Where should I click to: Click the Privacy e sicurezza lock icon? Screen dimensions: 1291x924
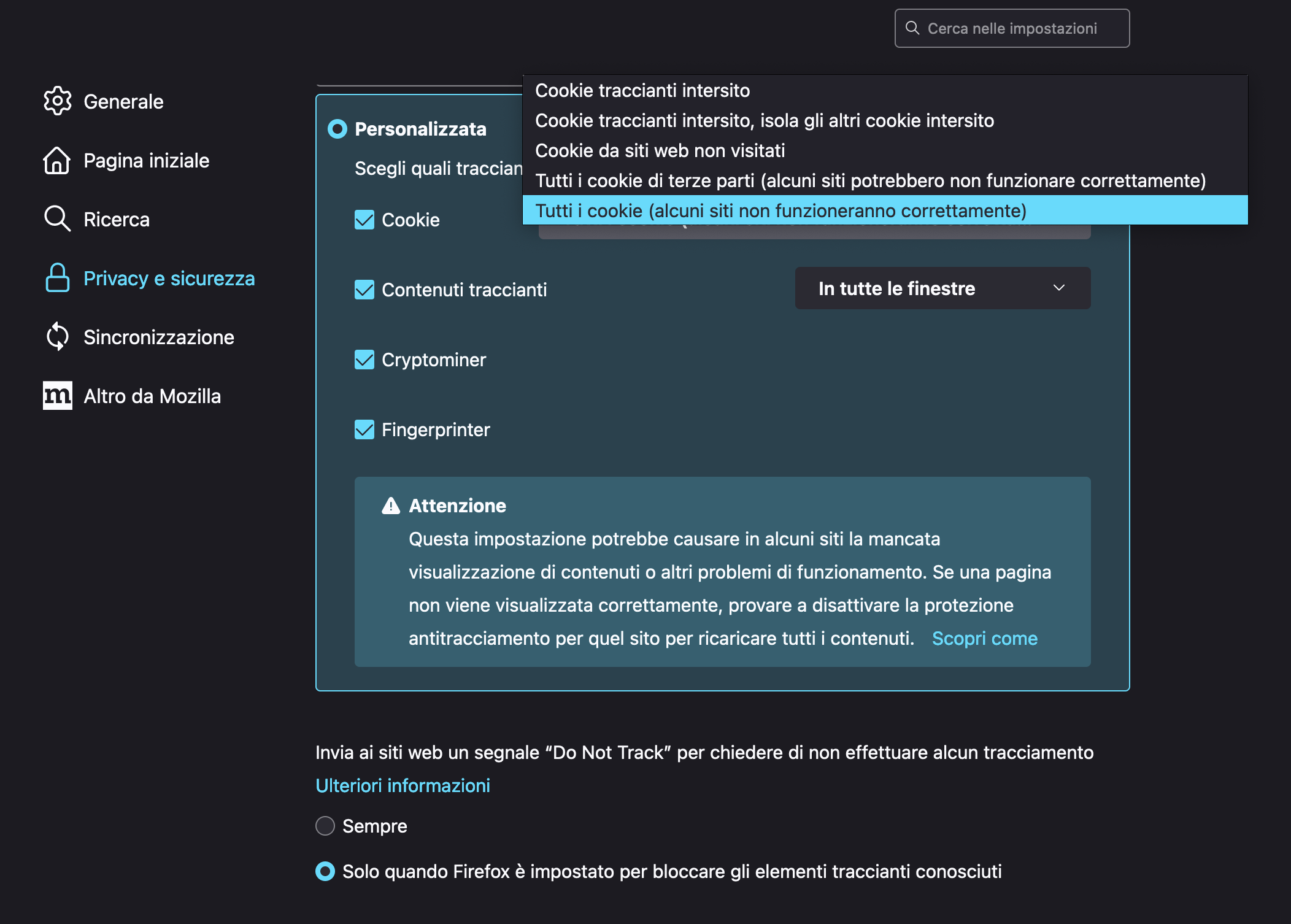pos(57,278)
